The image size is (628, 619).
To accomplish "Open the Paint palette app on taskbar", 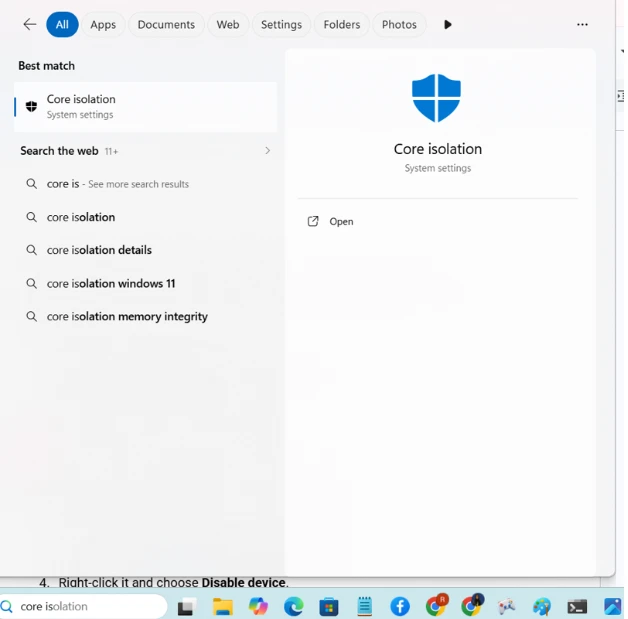I will tap(541, 607).
